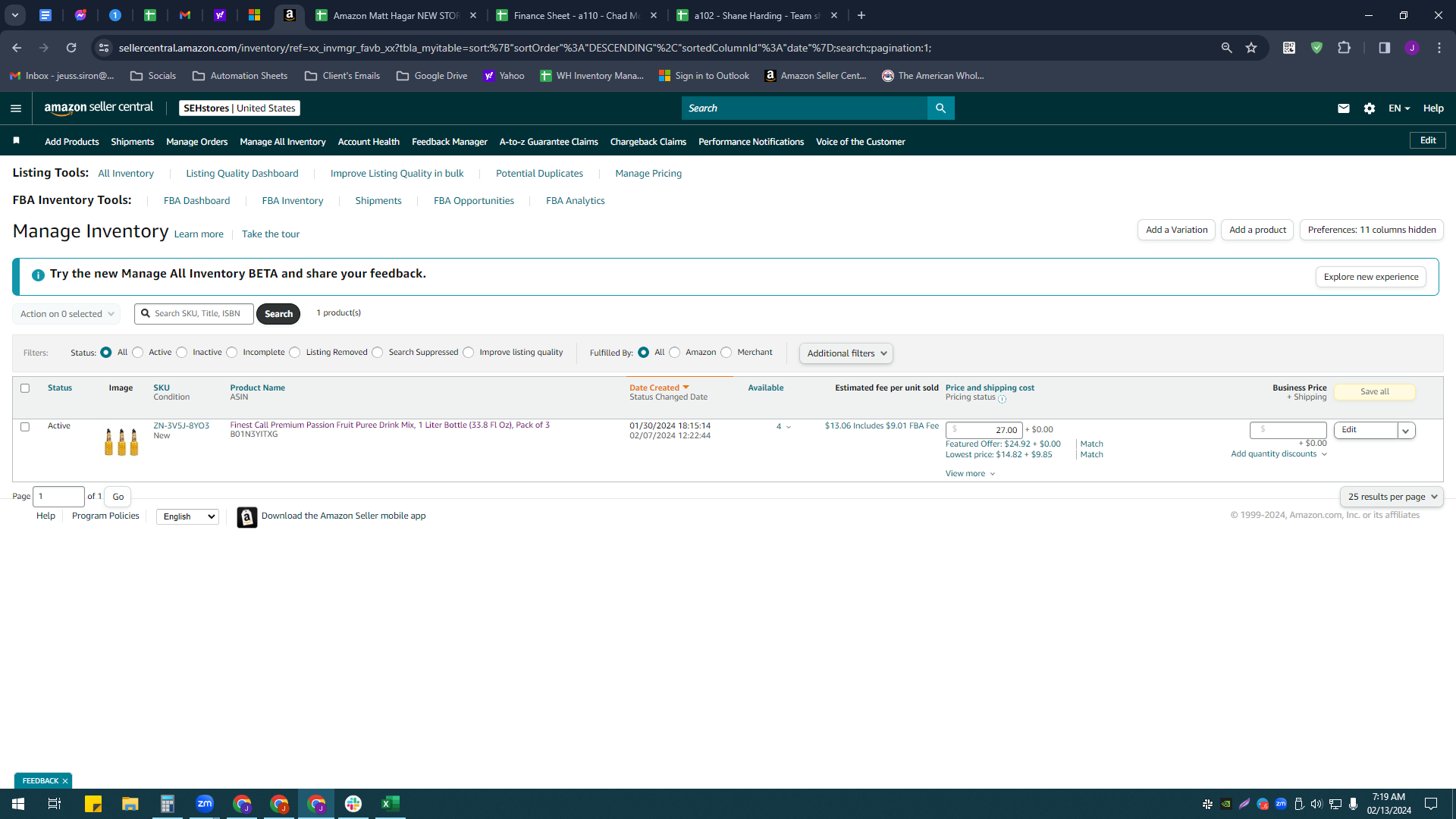Image resolution: width=1456 pixels, height=819 pixels.
Task: Select the Listing Removed status filter
Action: pos(295,353)
